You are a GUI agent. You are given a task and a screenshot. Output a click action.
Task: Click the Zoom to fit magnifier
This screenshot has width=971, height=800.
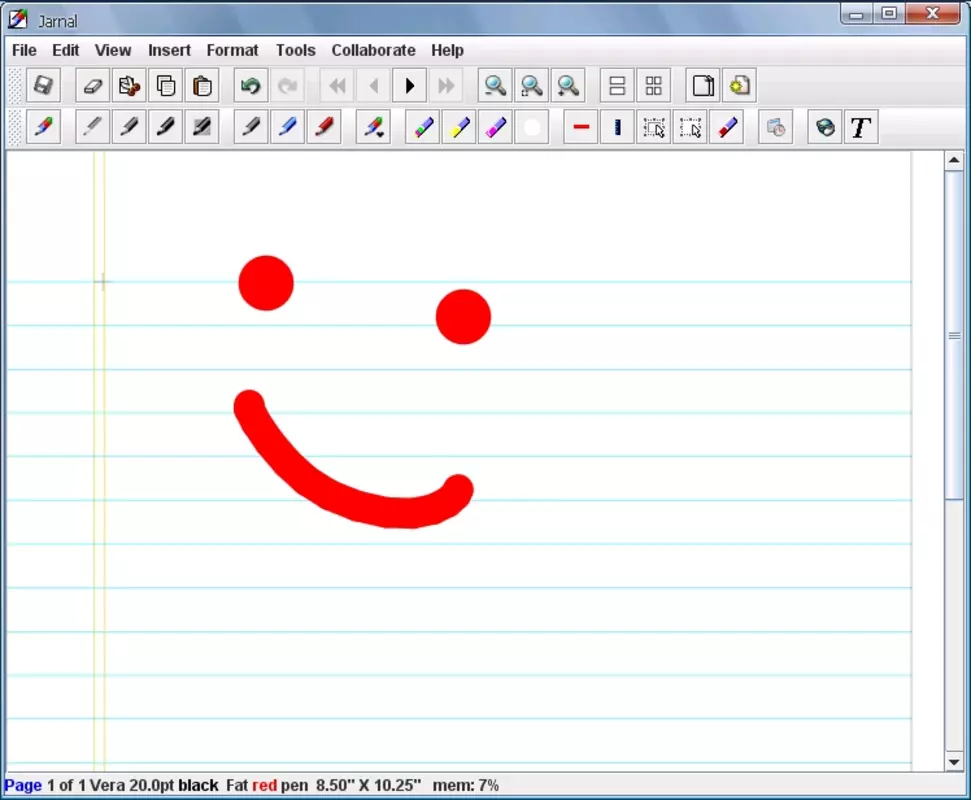532,85
